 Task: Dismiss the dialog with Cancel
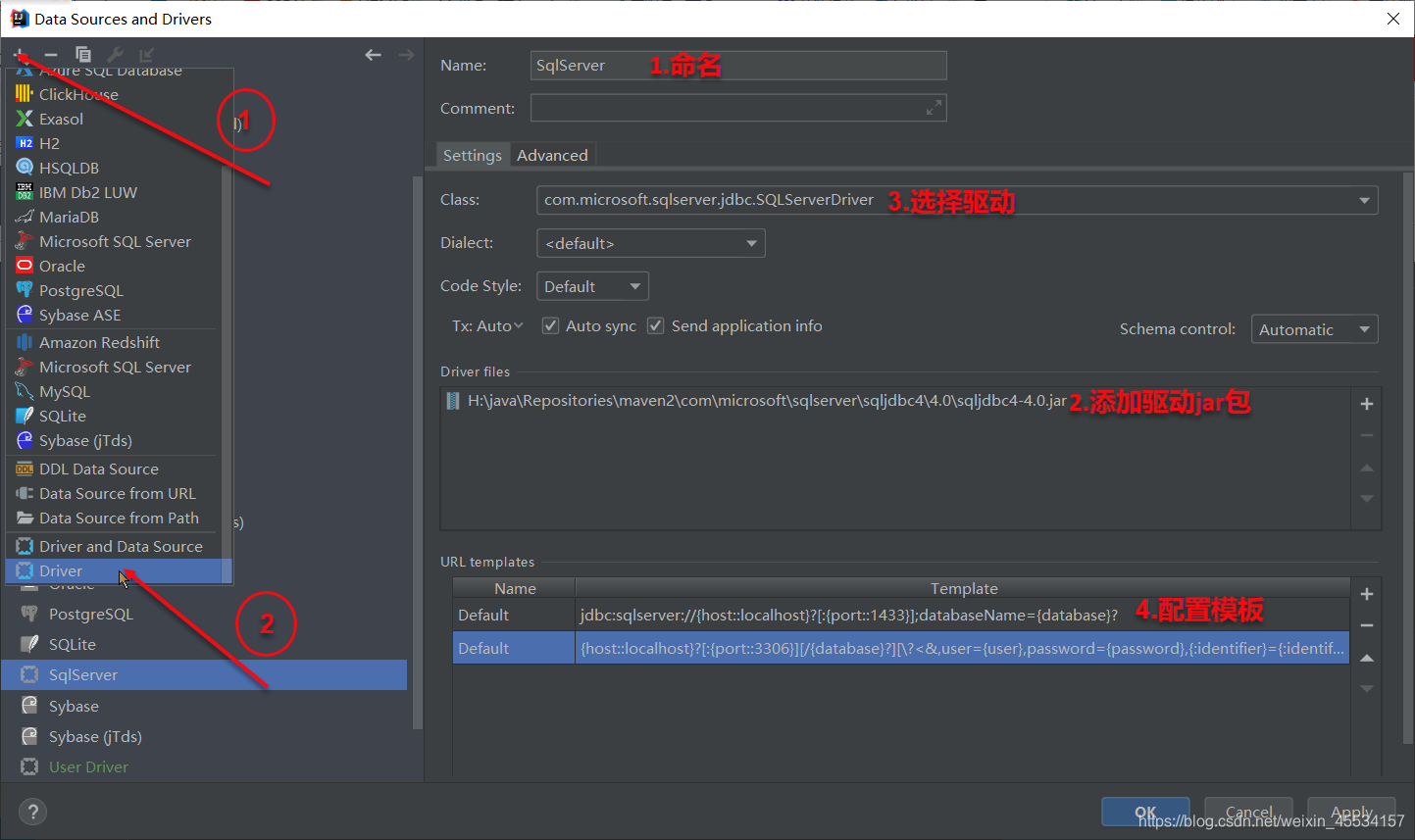pyautogui.click(x=1248, y=813)
